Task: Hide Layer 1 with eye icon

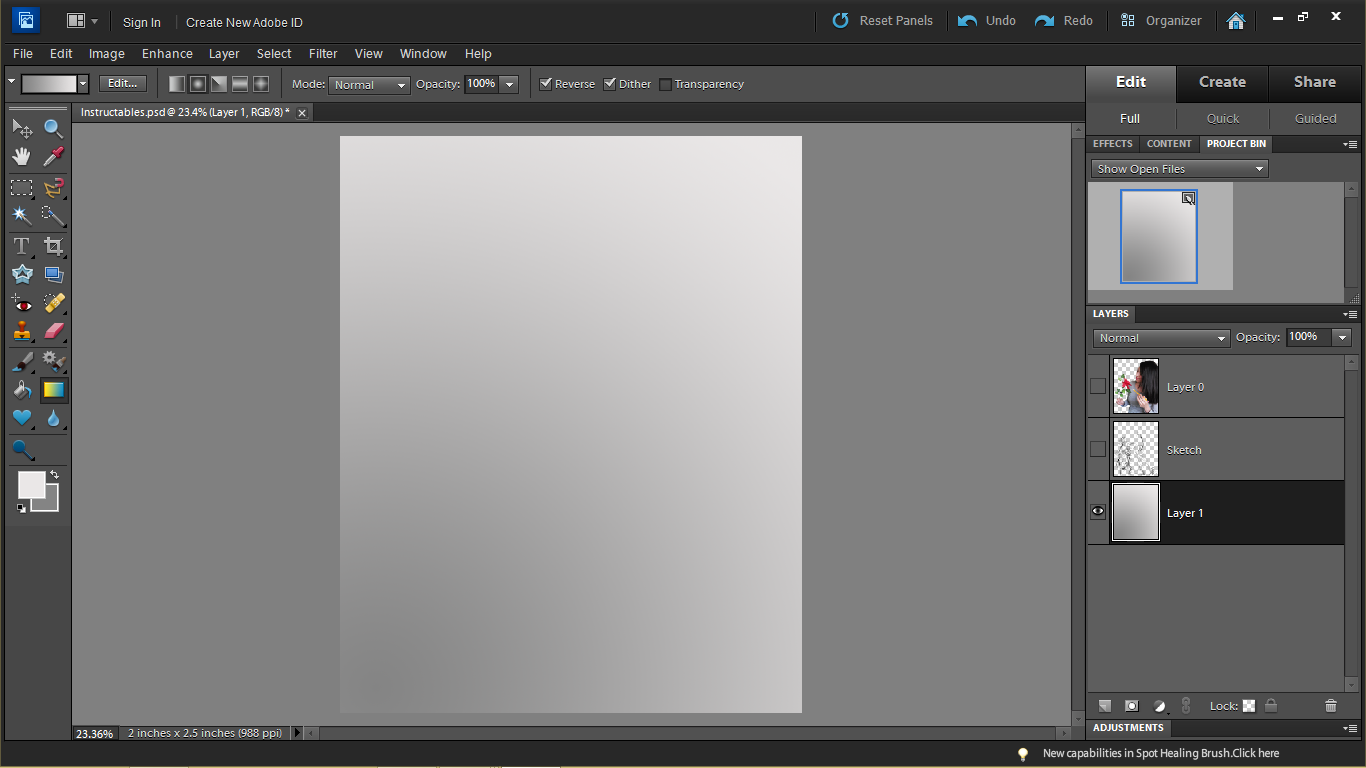Action: pos(1098,512)
